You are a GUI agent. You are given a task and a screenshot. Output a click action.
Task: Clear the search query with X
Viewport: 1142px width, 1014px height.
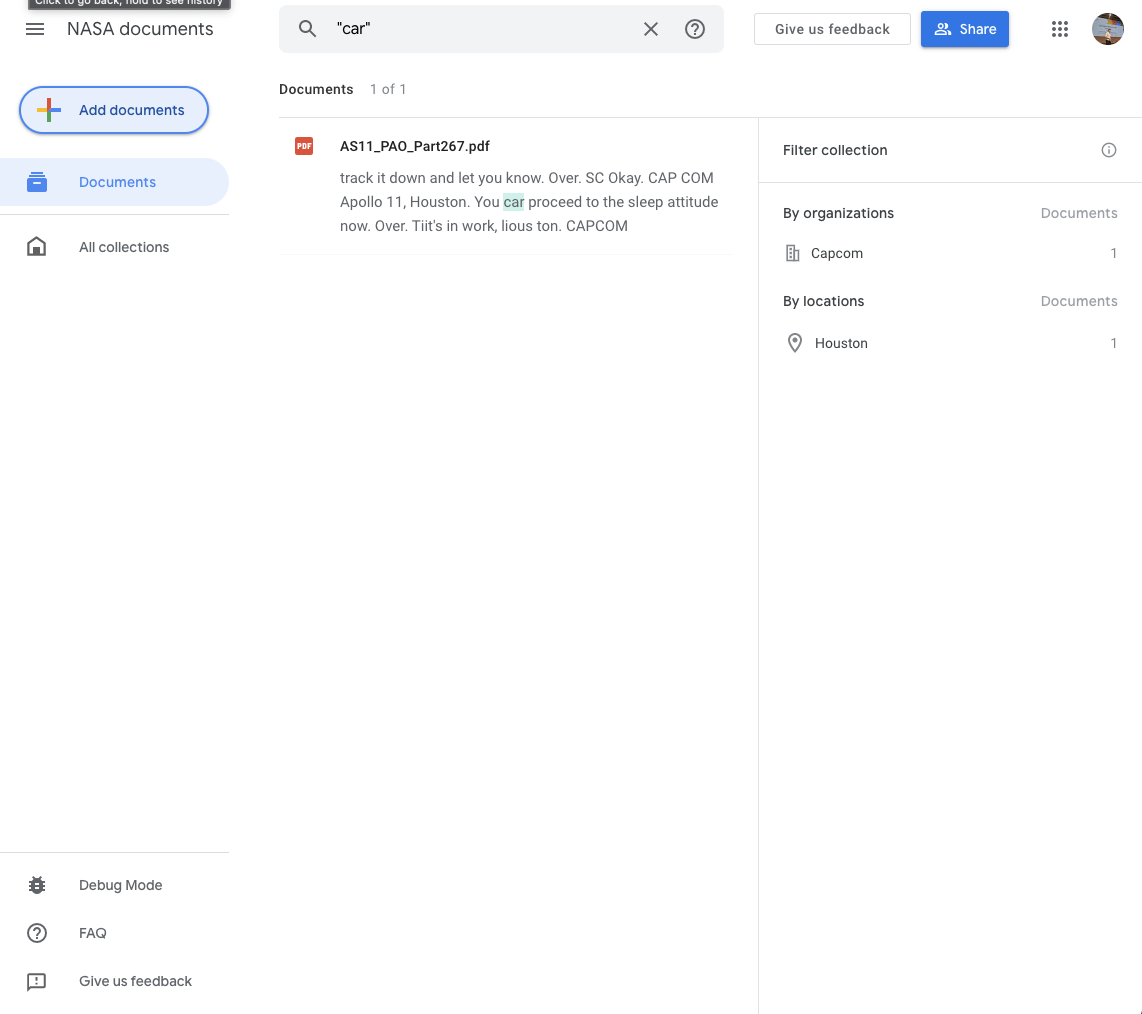point(650,29)
